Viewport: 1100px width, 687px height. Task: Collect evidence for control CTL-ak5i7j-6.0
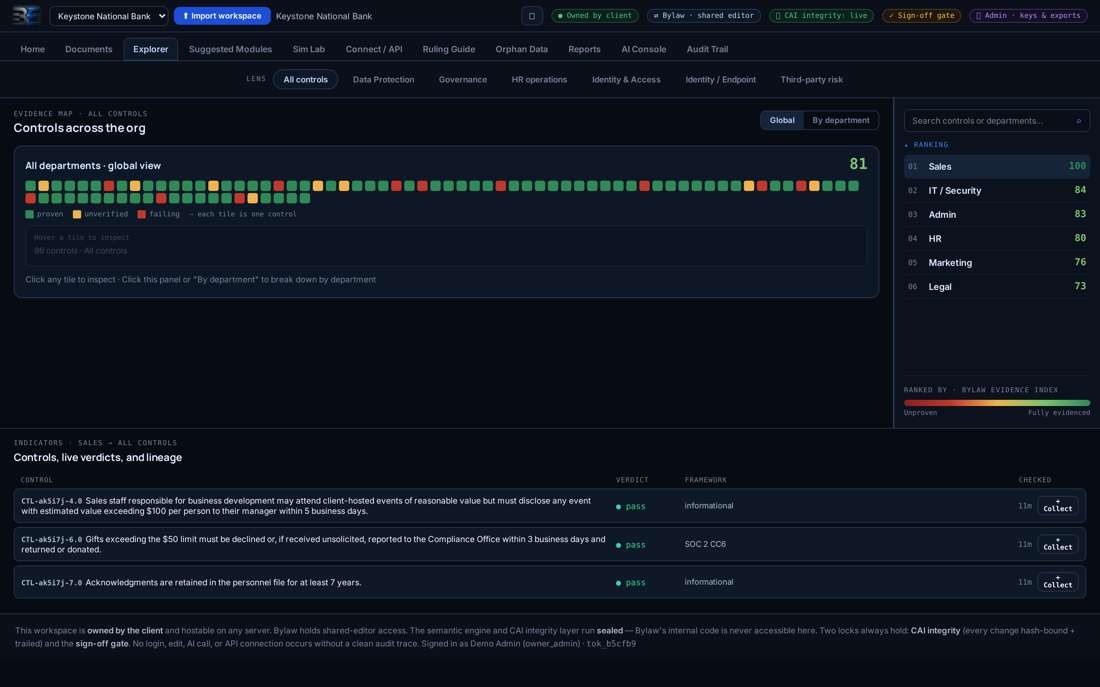1057,545
